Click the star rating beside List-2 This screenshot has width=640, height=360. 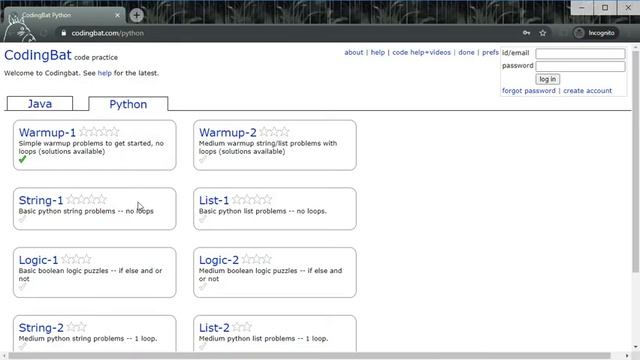pos(242,327)
